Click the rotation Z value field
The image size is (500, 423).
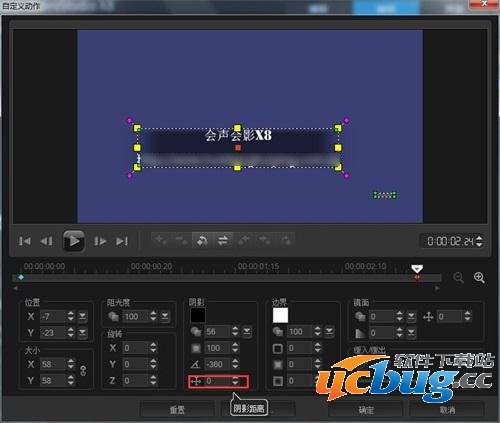pyautogui.click(x=136, y=380)
